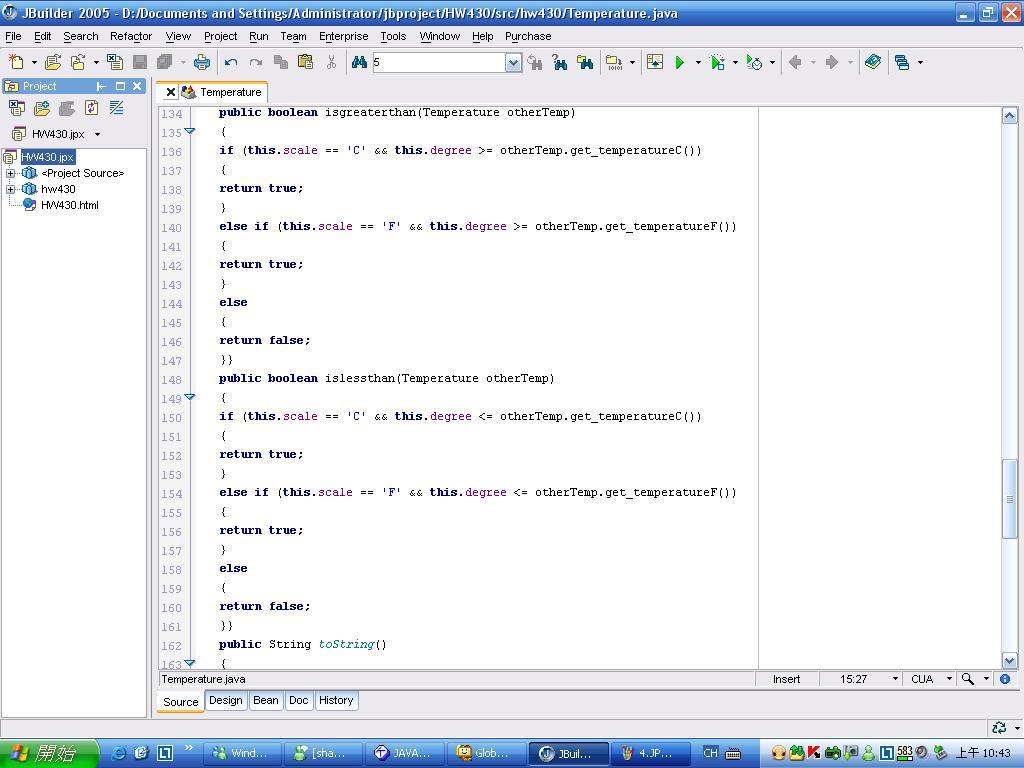
Task: Click the Redo arrow icon
Action: 255,62
